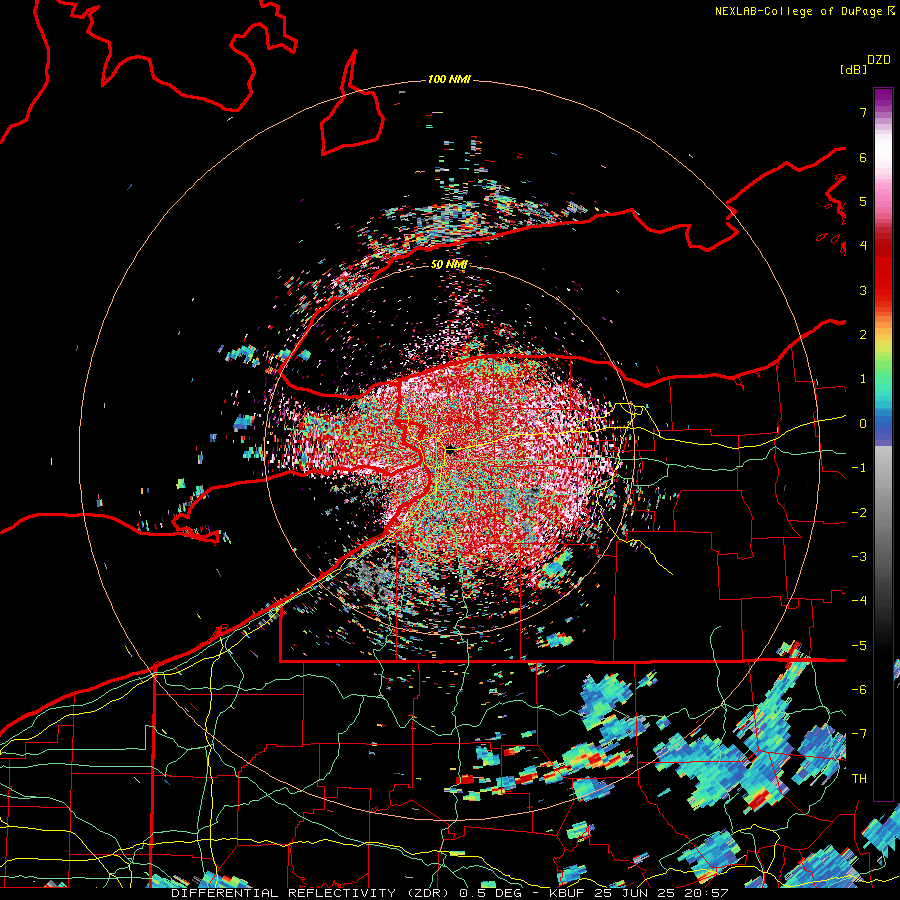Click the -6 value on color scale
This screenshot has width=900, height=900.
[x=859, y=690]
